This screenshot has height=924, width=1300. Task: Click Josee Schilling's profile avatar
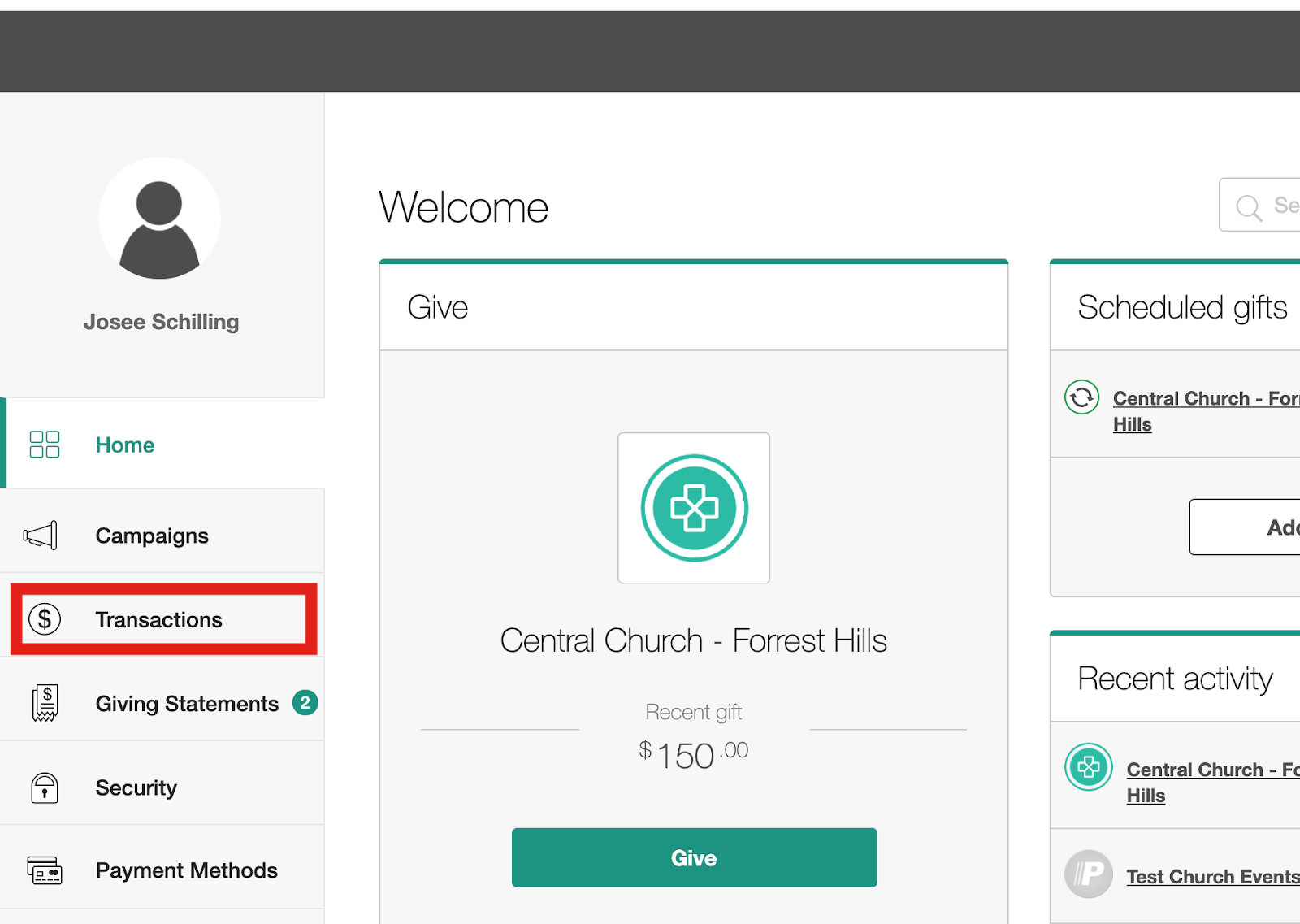point(160,218)
